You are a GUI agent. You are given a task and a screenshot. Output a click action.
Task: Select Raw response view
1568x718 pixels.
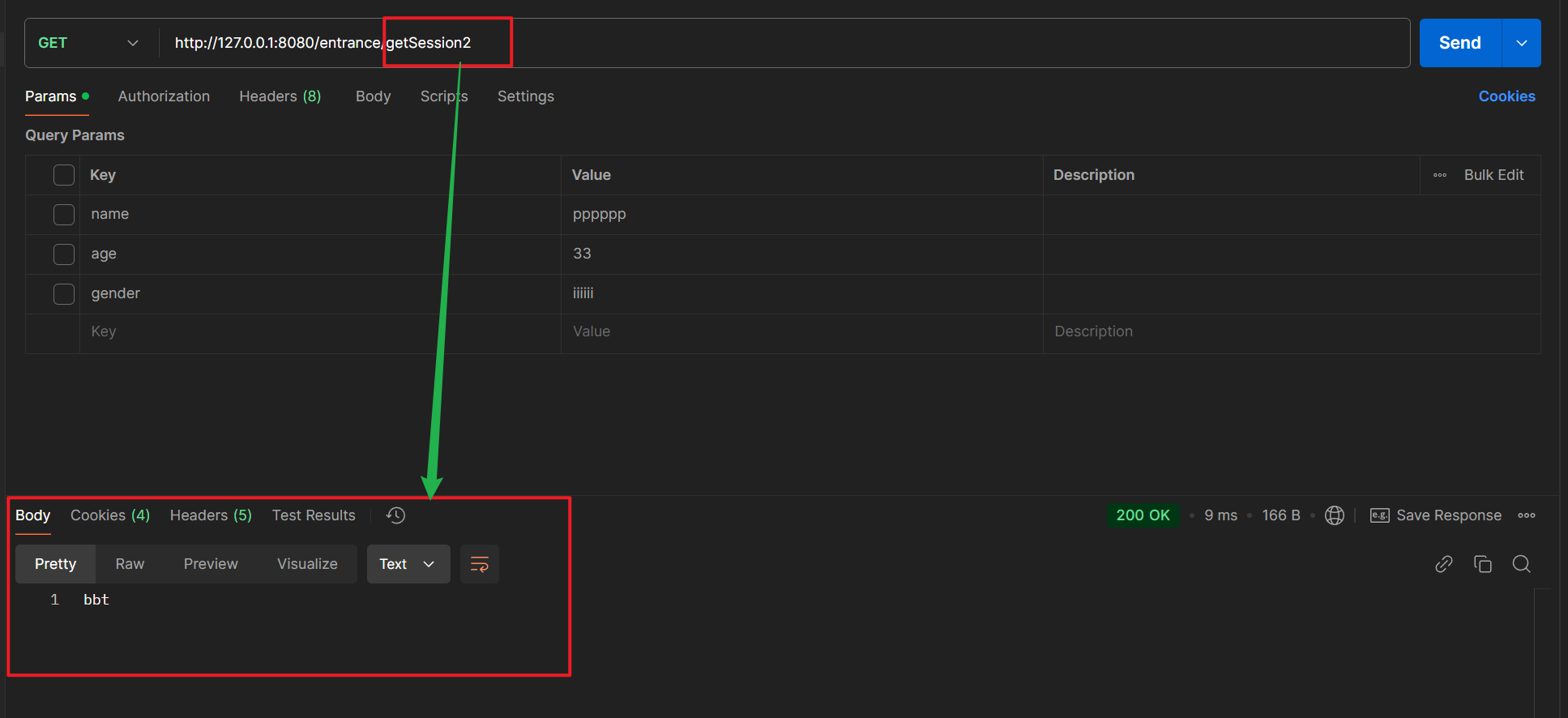tap(130, 564)
